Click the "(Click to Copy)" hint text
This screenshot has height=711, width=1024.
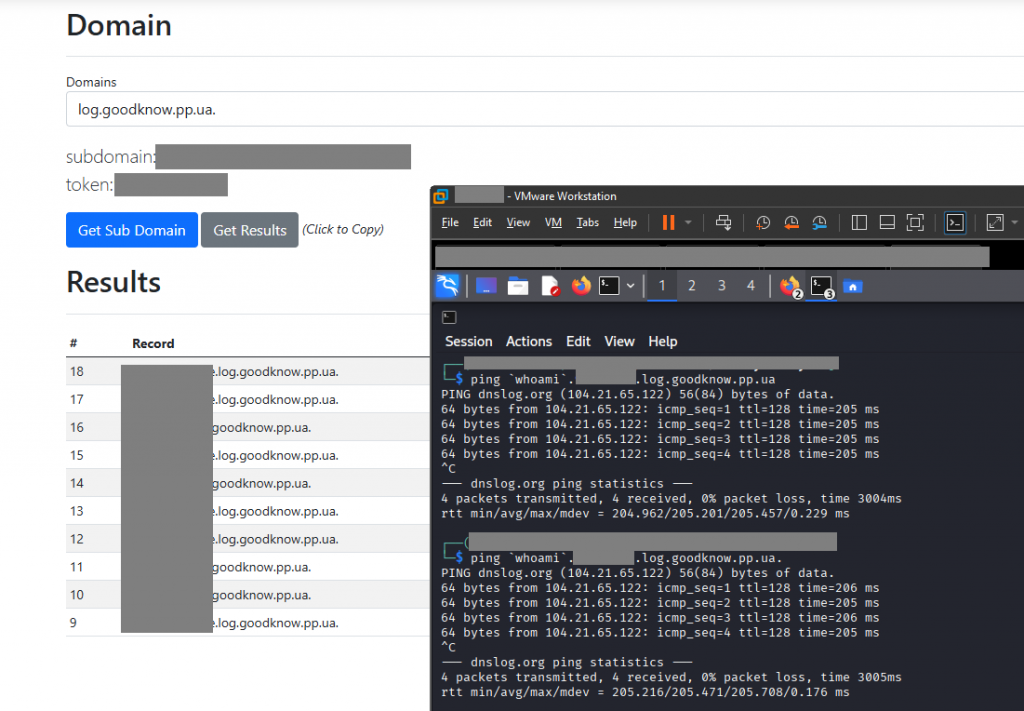[x=343, y=229]
